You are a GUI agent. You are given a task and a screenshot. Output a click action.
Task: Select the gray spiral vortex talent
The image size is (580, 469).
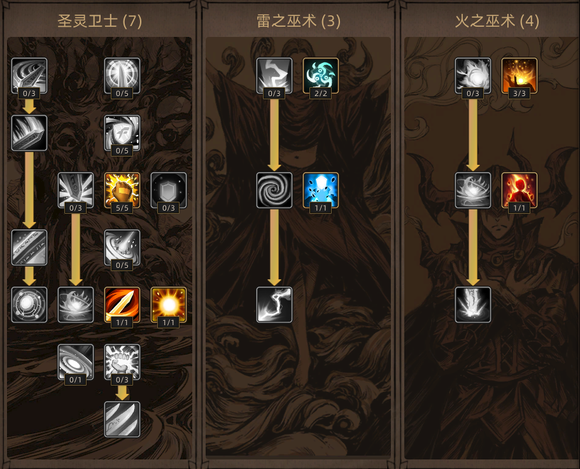point(274,190)
